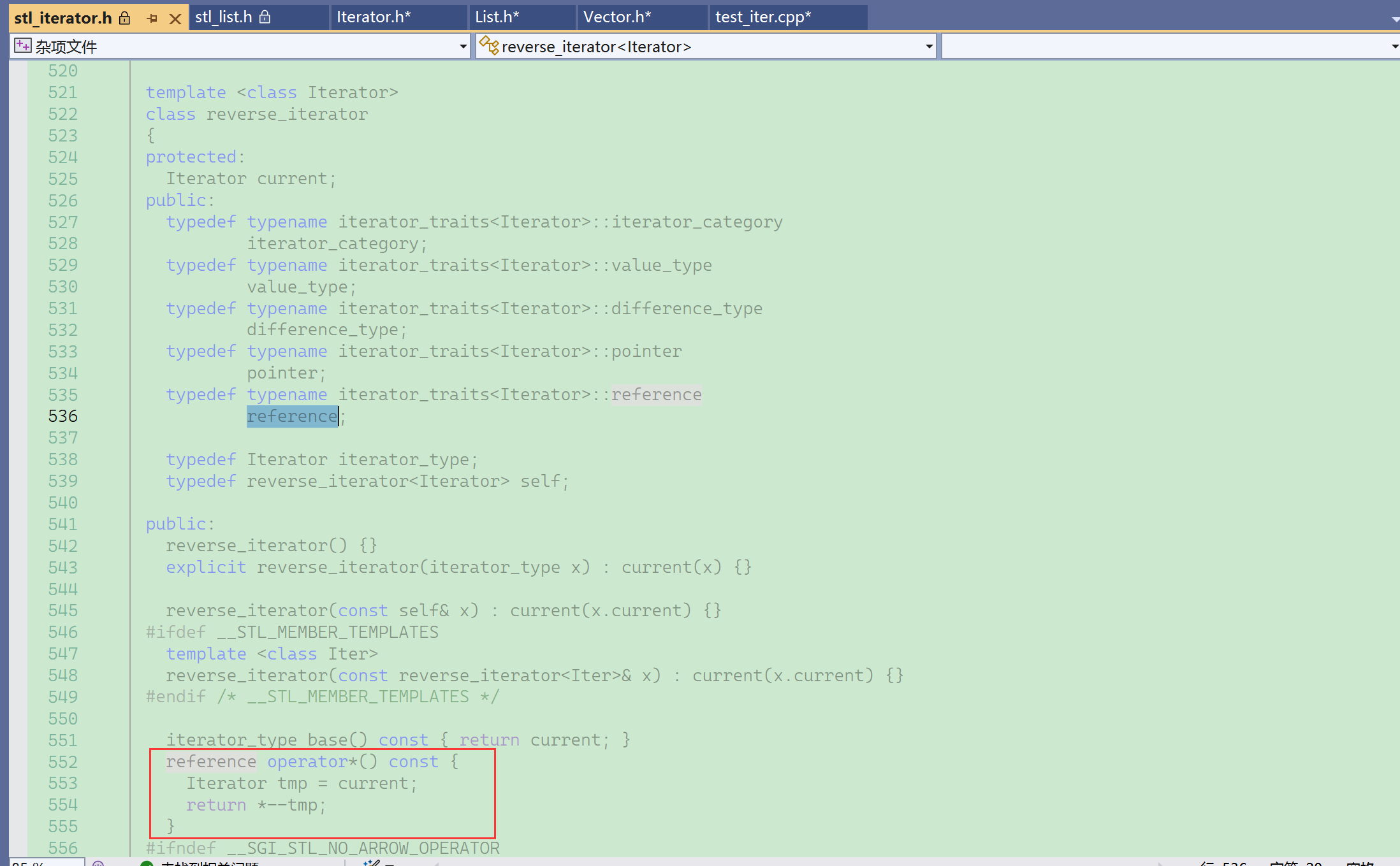Expand the 杂项文件 project scope dropdown
The height and width of the screenshot is (866, 1400).
[x=463, y=47]
